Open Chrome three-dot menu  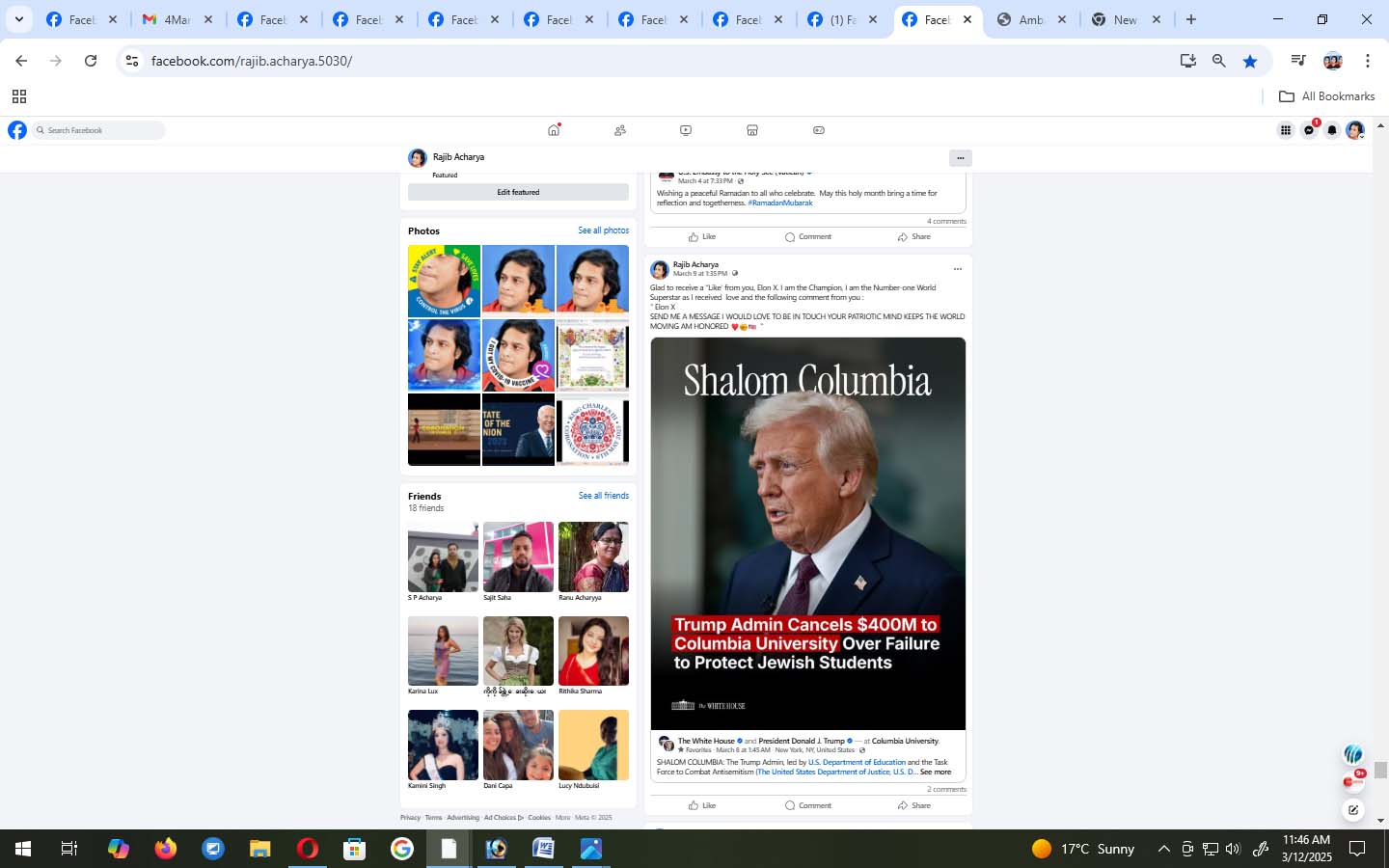pos(1368,61)
